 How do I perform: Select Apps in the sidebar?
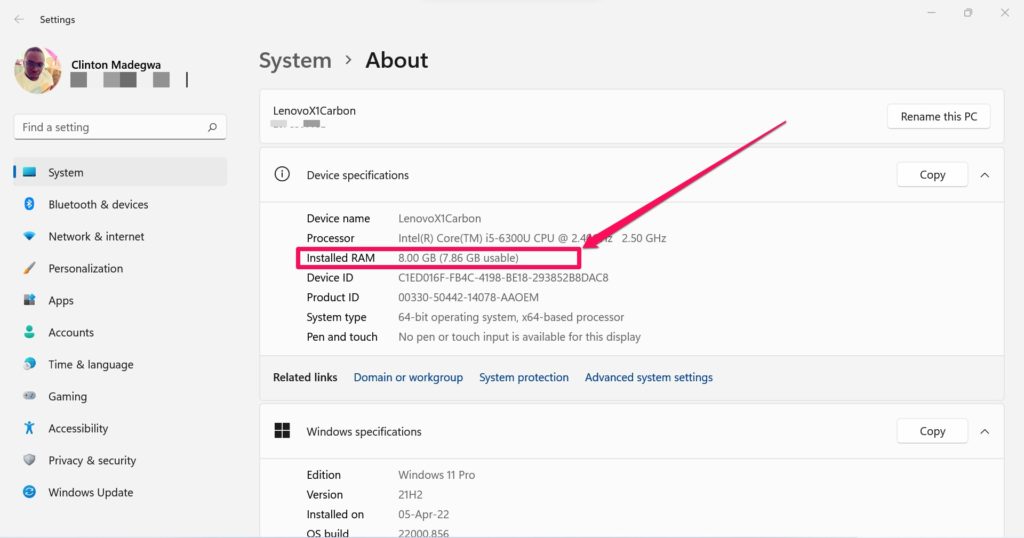(120, 300)
